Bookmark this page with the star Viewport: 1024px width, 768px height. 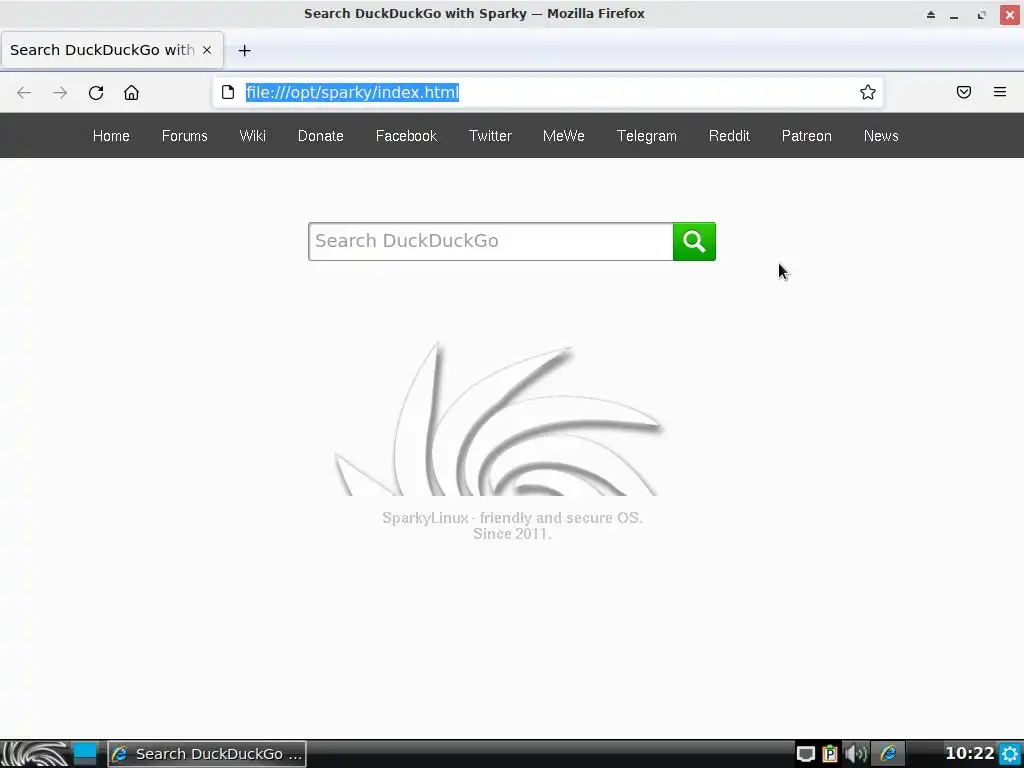point(867,92)
